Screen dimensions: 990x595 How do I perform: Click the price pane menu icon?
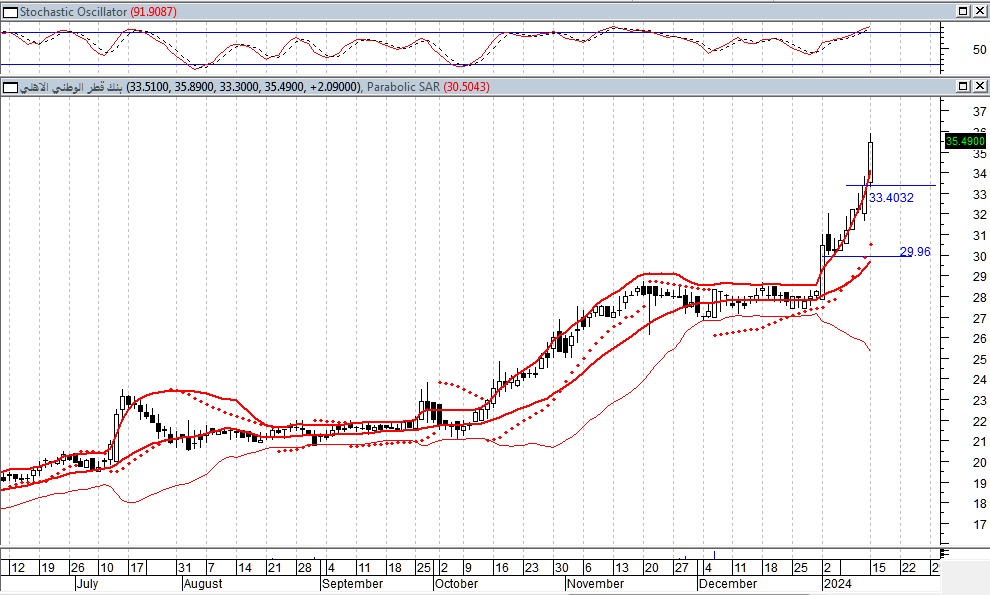pos(7,88)
